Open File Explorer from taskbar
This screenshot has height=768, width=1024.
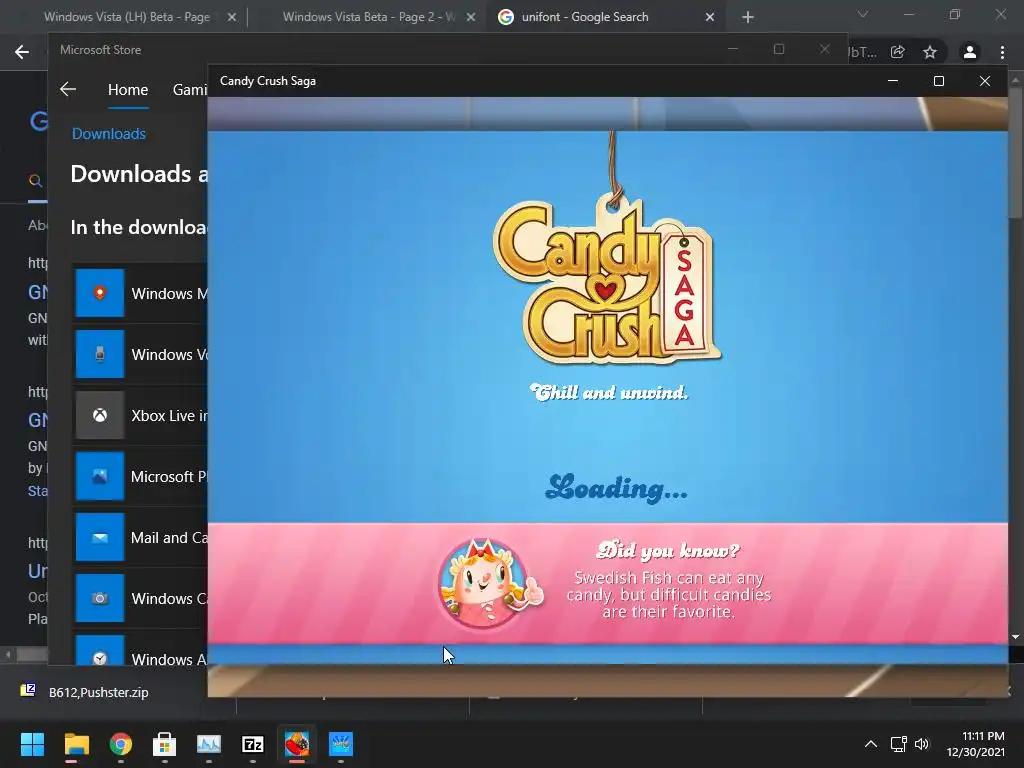pos(76,744)
